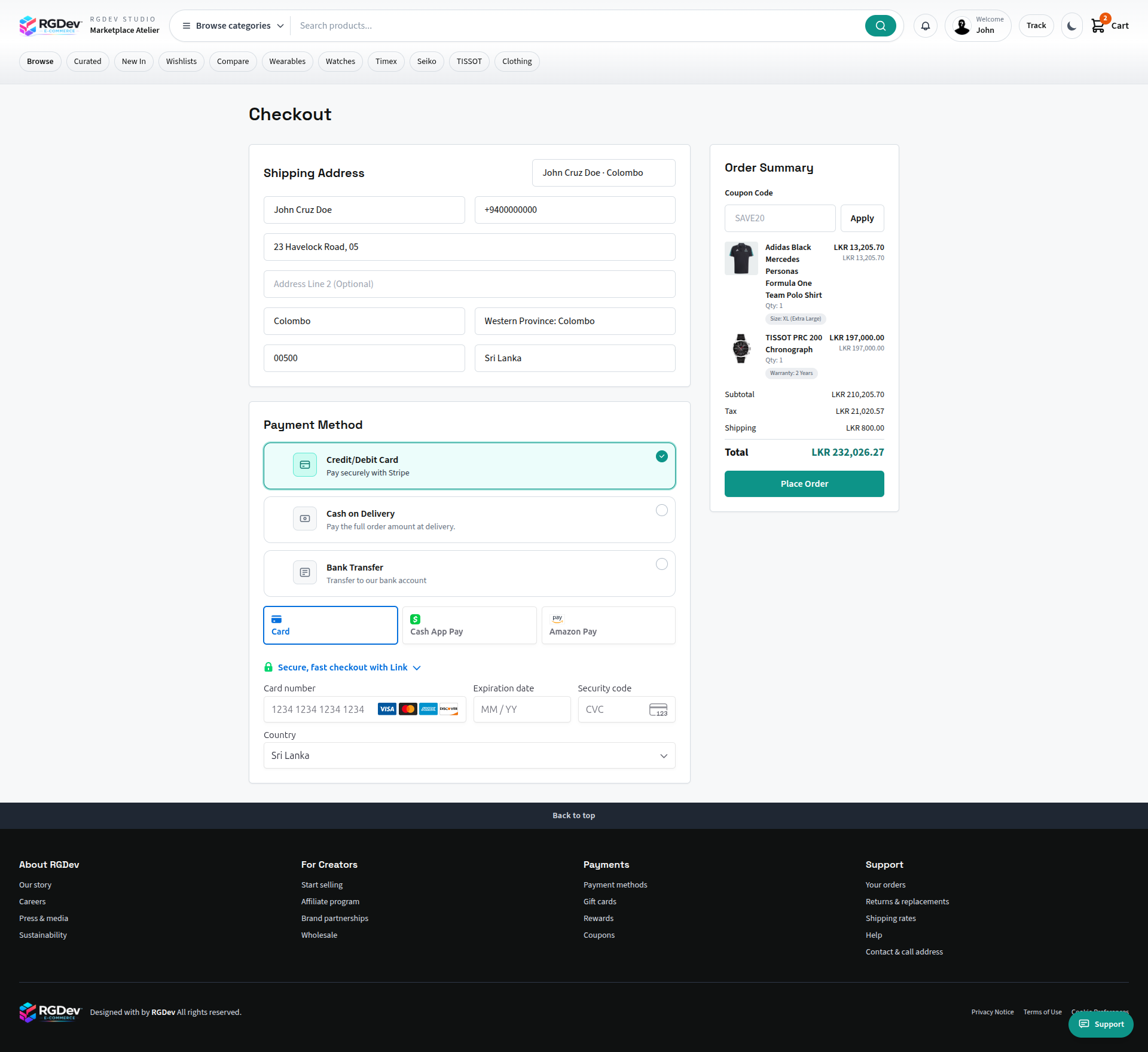Expand the Country dropdown showing Sri Lanka
This screenshot has width=1148, height=1052.
pyautogui.click(x=469, y=755)
